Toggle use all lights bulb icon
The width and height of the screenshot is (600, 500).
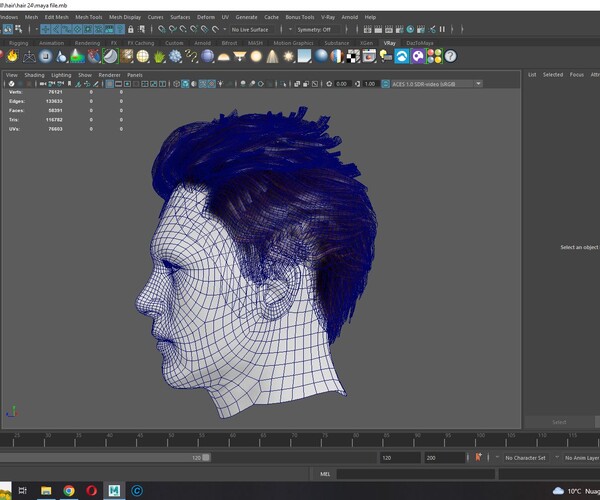click(220, 84)
